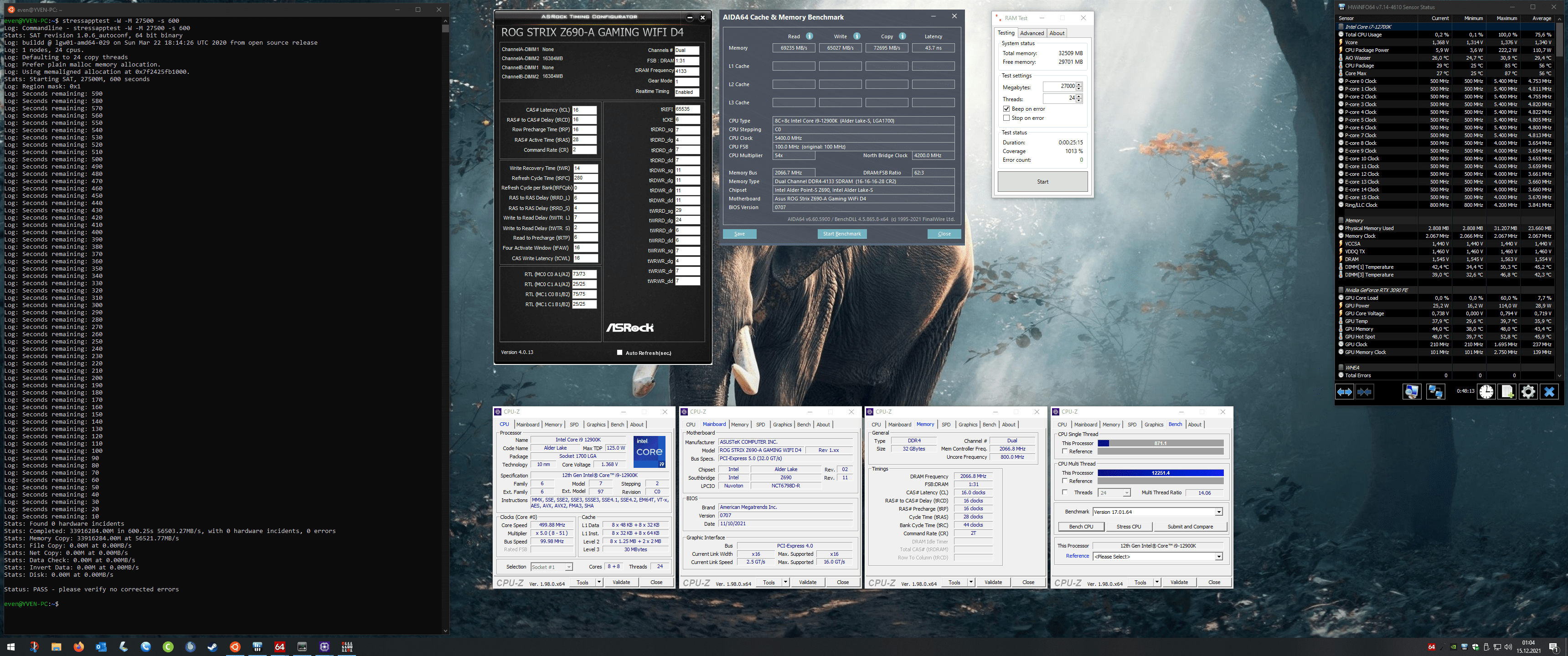The width and height of the screenshot is (1568, 656).
Task: Click the Total Errors row in HWiNFO
Action: point(1446,375)
